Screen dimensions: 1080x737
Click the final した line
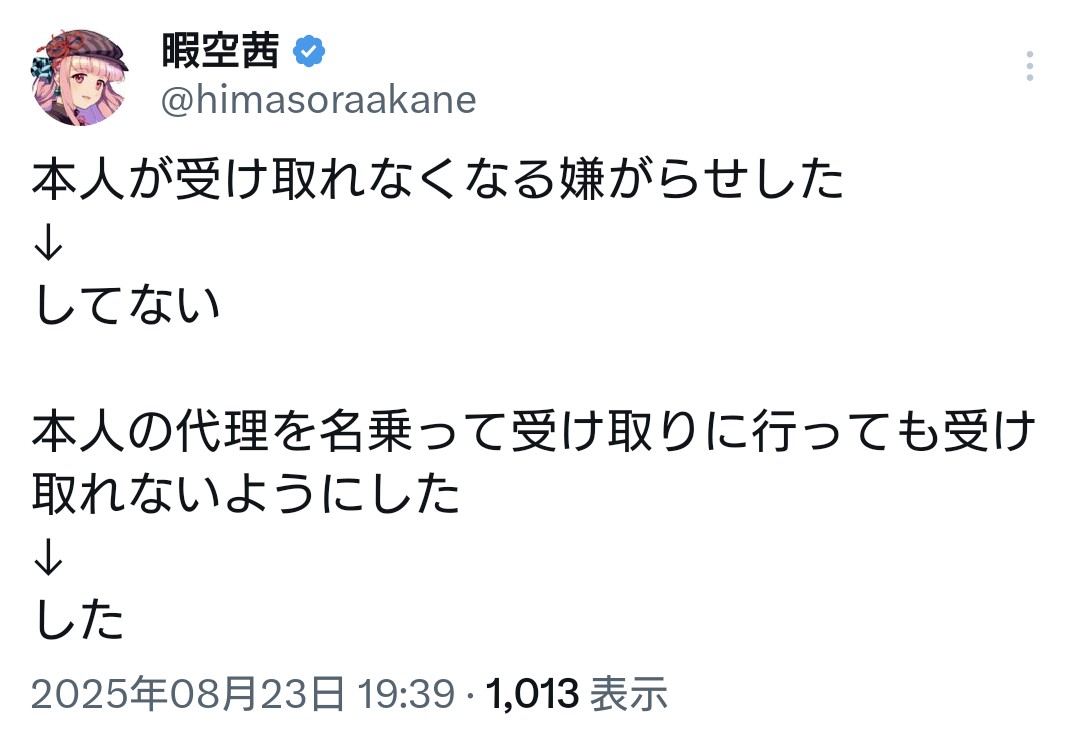[79, 619]
